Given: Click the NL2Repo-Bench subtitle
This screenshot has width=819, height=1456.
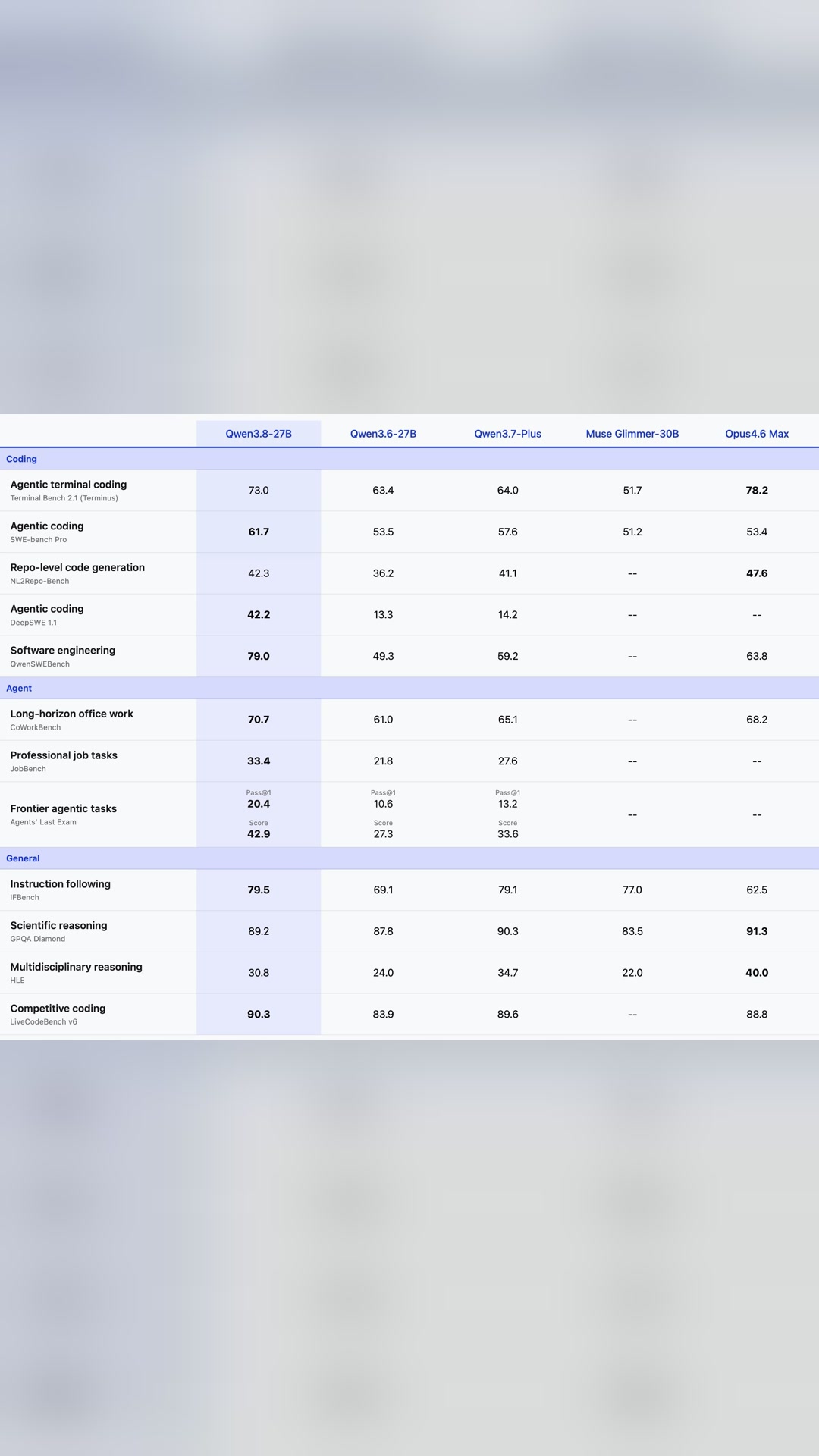Looking at the screenshot, I should point(39,582).
